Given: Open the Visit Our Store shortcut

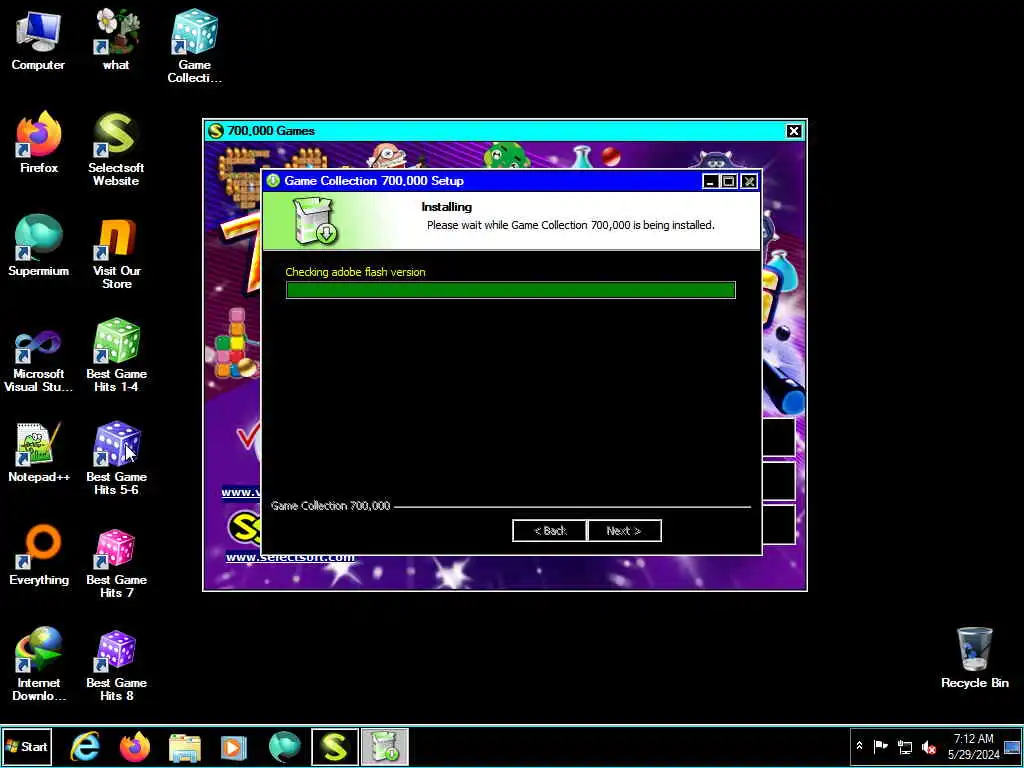Looking at the screenshot, I should pyautogui.click(x=116, y=252).
